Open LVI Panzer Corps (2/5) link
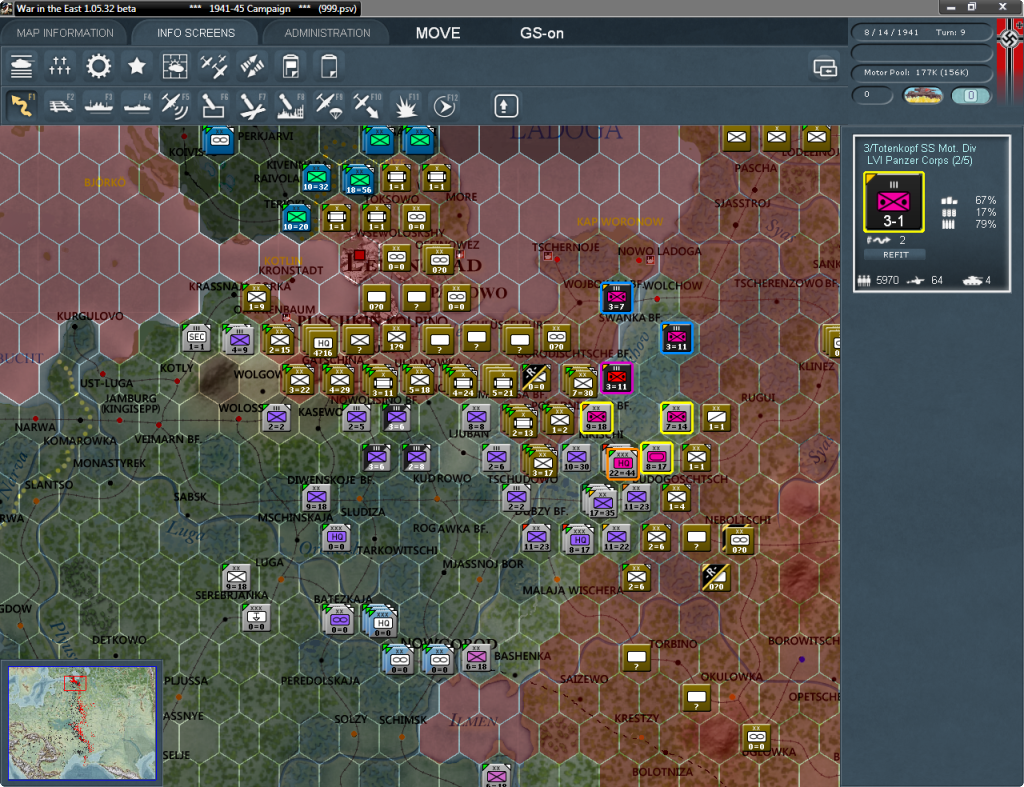1024x787 pixels. (x=920, y=160)
